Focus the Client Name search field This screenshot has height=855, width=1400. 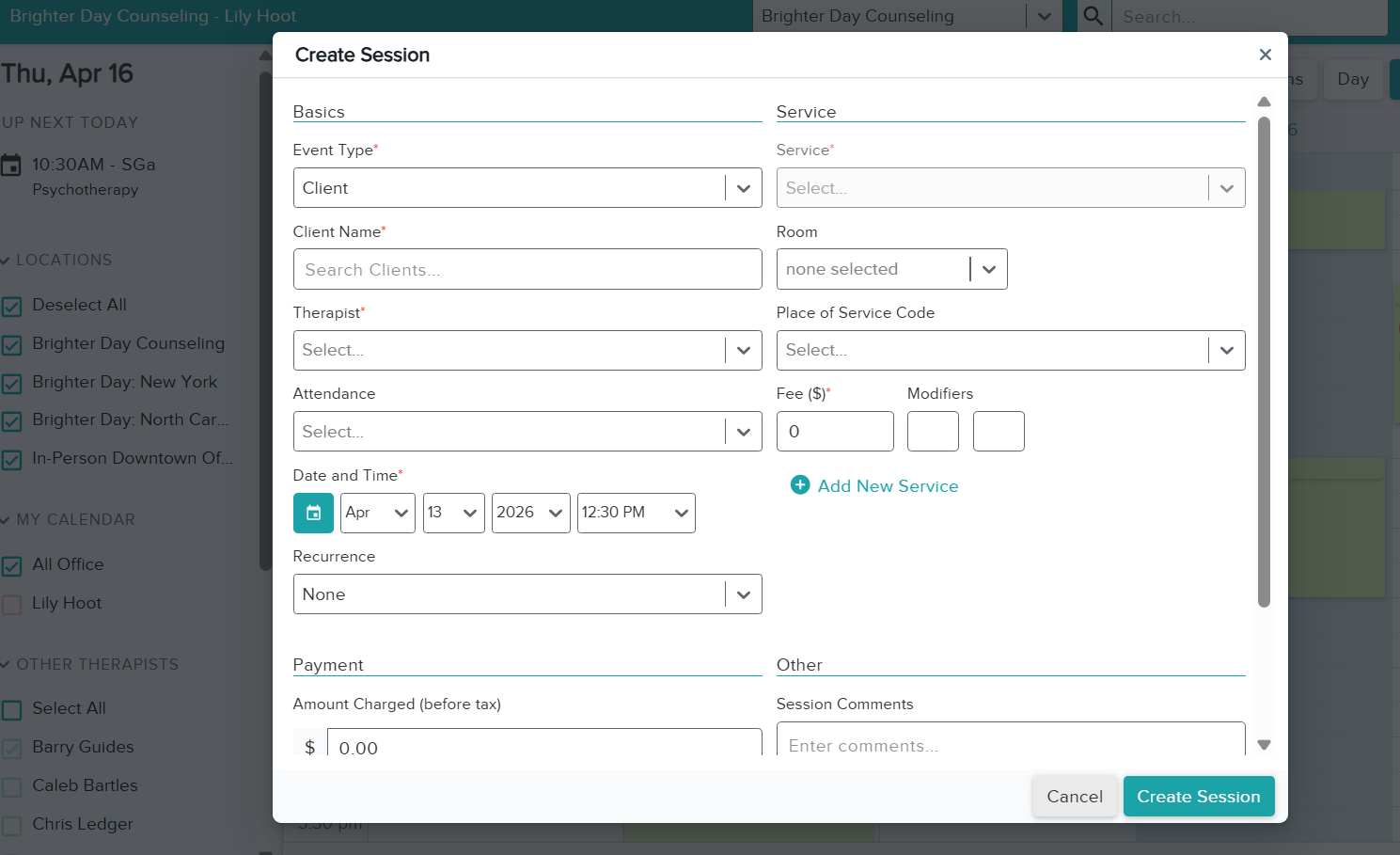point(527,269)
